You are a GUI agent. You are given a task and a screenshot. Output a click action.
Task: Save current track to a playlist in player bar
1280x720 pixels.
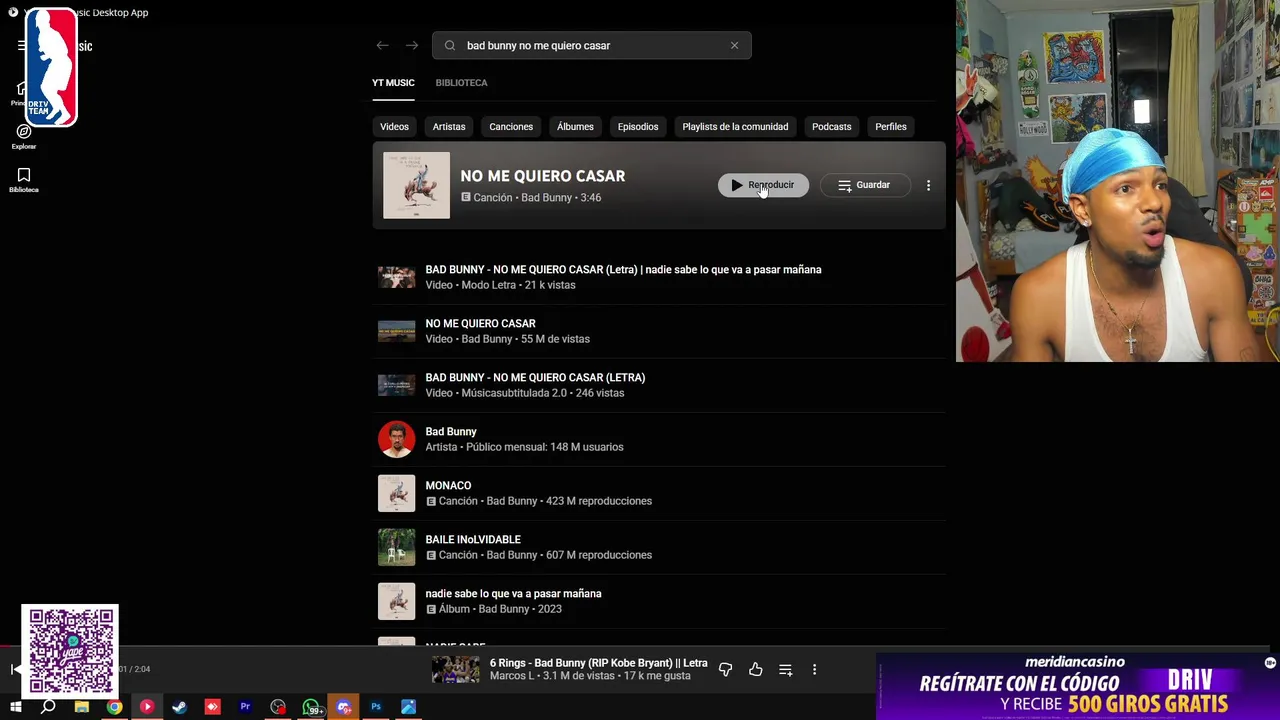(x=785, y=669)
